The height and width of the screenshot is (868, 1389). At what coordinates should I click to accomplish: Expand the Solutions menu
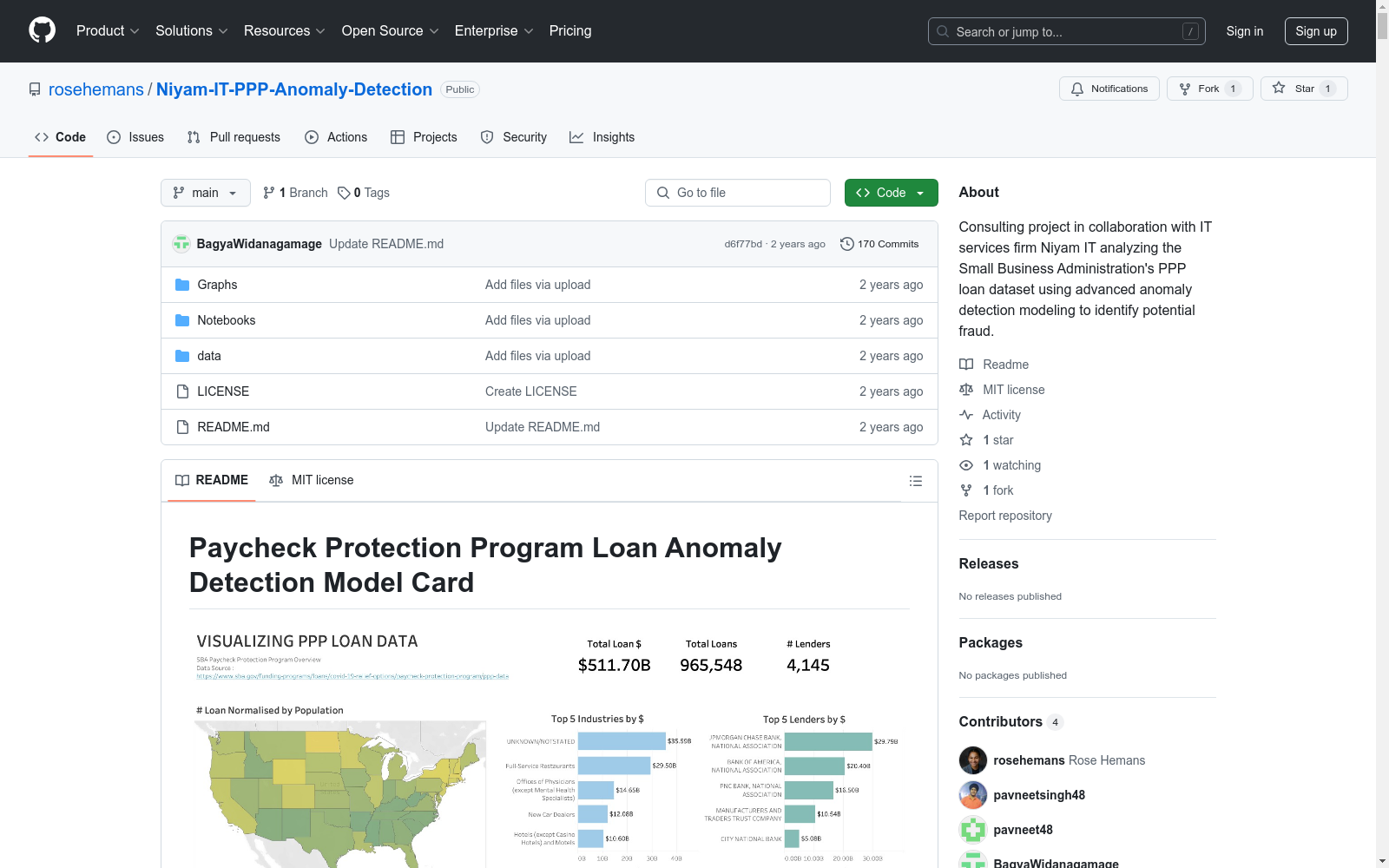(192, 31)
